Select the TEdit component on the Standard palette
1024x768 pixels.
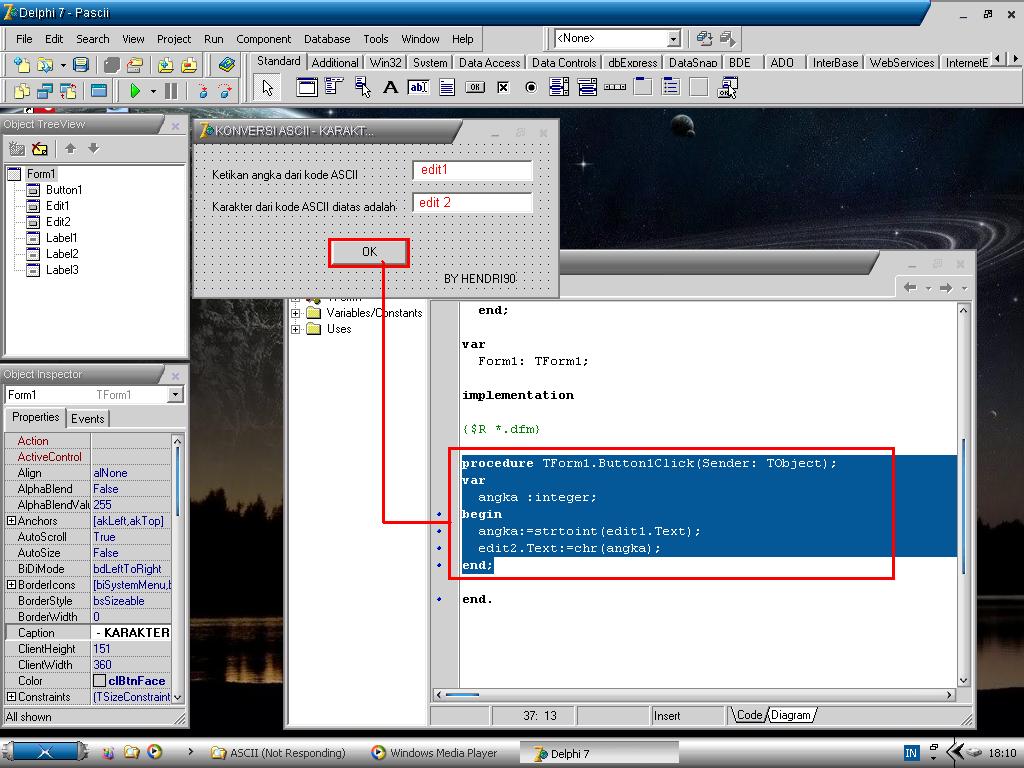[x=420, y=88]
